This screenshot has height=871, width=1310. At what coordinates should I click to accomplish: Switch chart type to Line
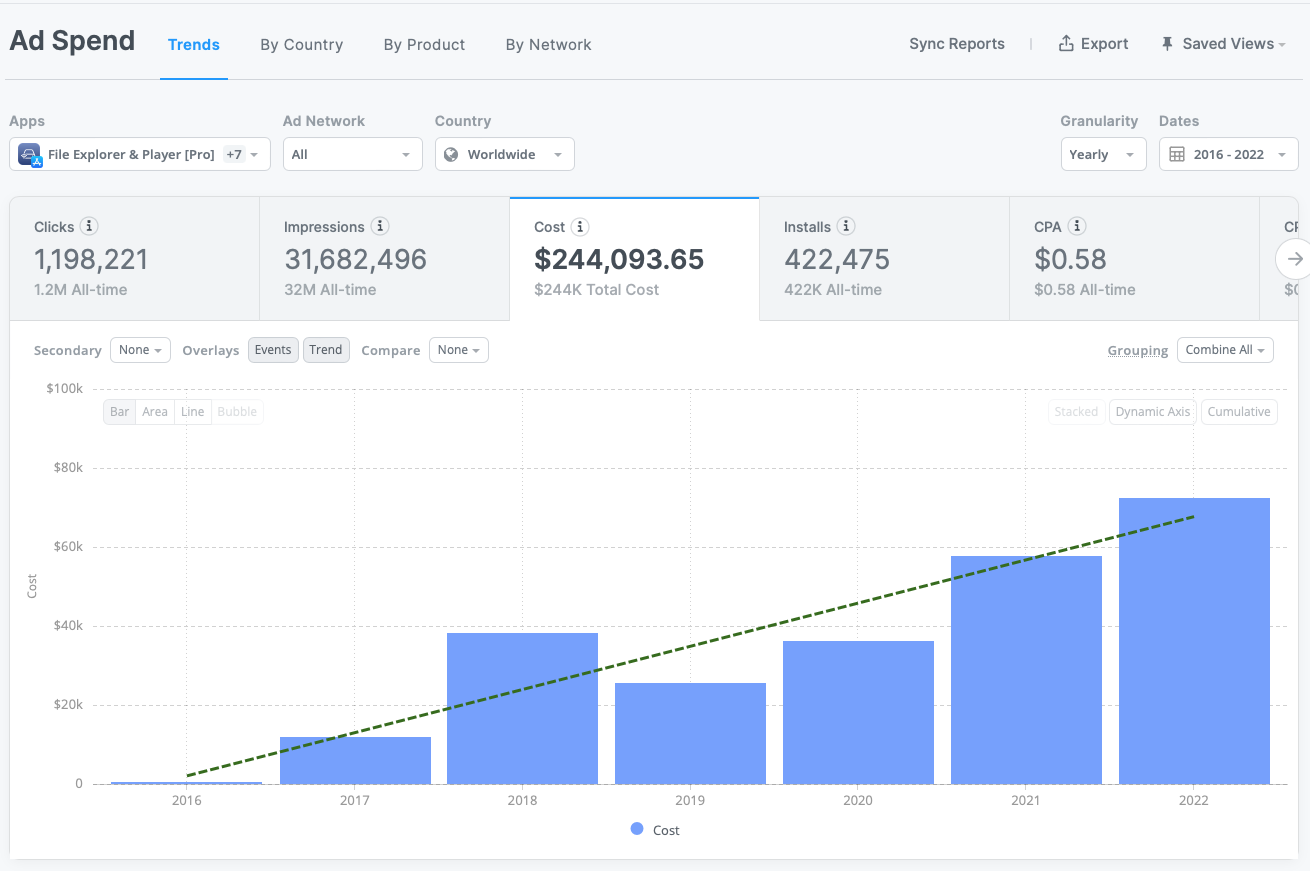pyautogui.click(x=193, y=412)
